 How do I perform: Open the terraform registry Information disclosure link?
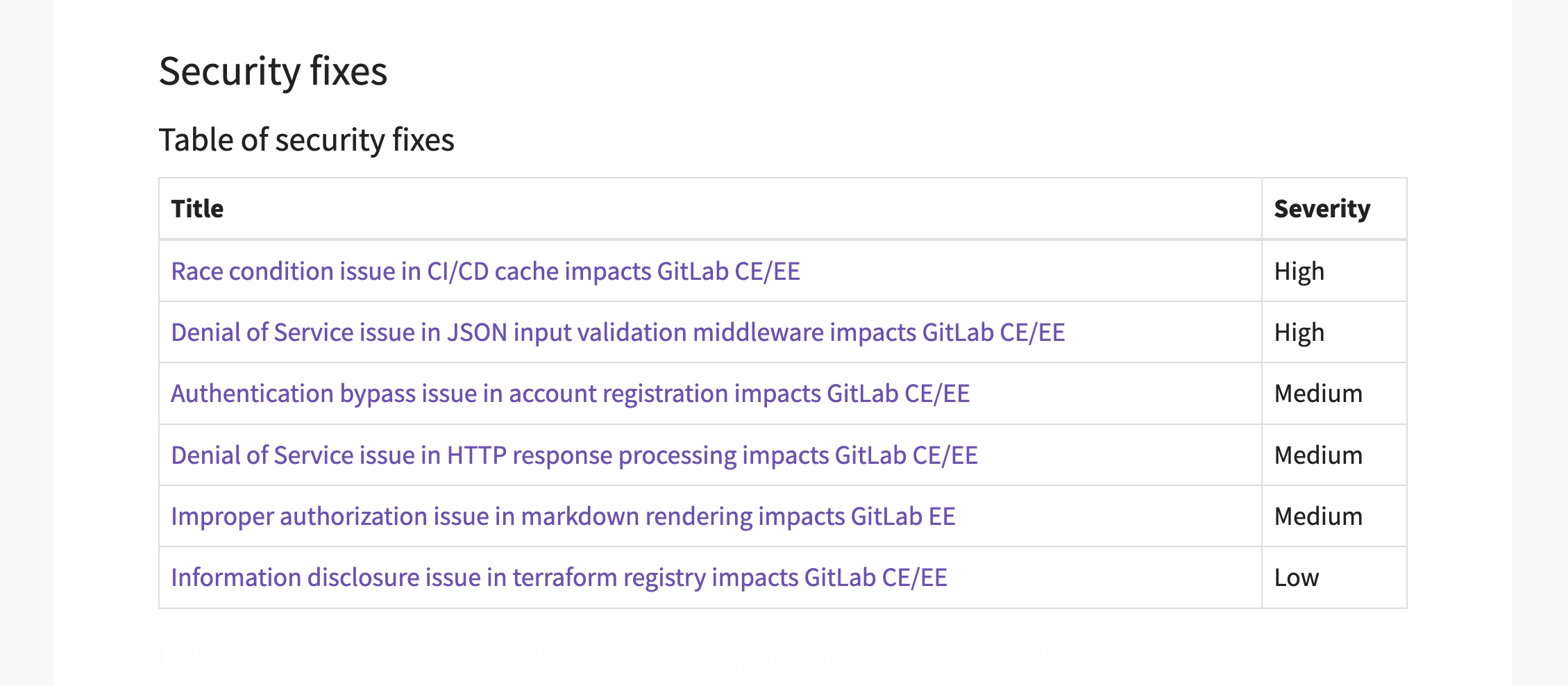tap(559, 577)
